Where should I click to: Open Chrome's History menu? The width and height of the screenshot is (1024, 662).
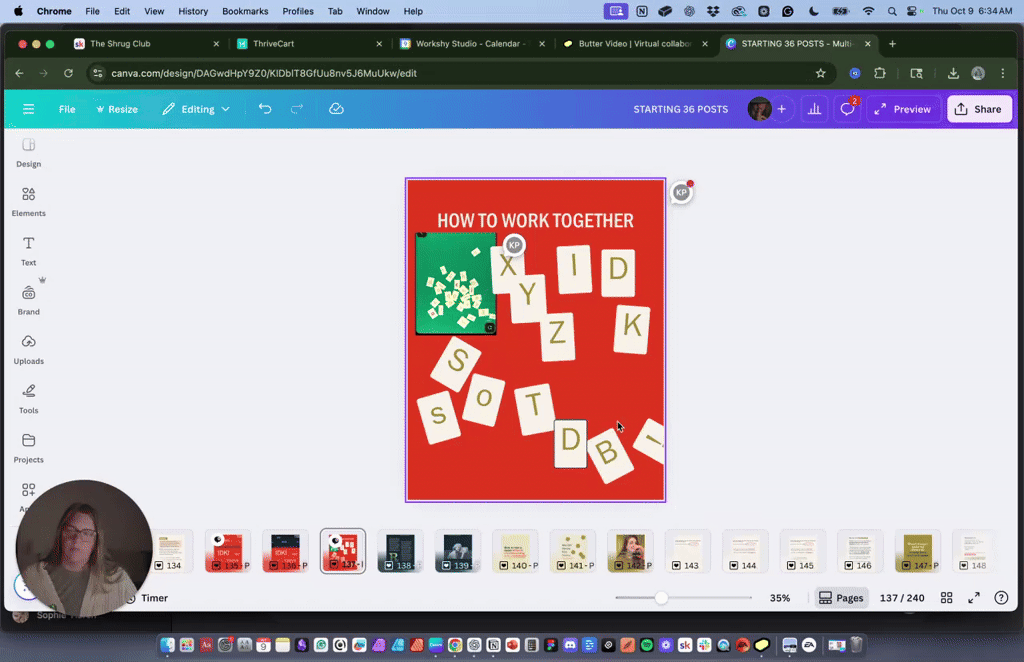point(193,11)
